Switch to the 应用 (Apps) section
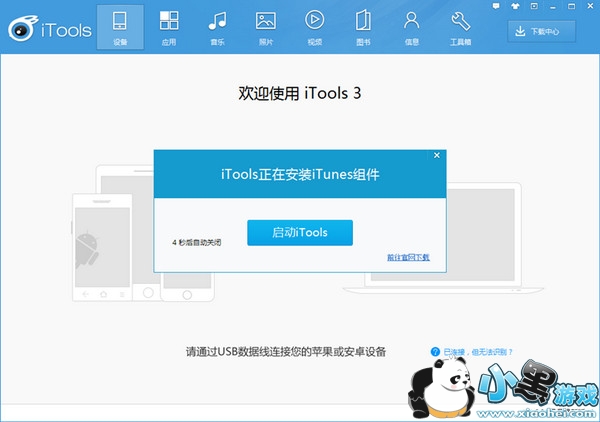 pyautogui.click(x=169, y=27)
